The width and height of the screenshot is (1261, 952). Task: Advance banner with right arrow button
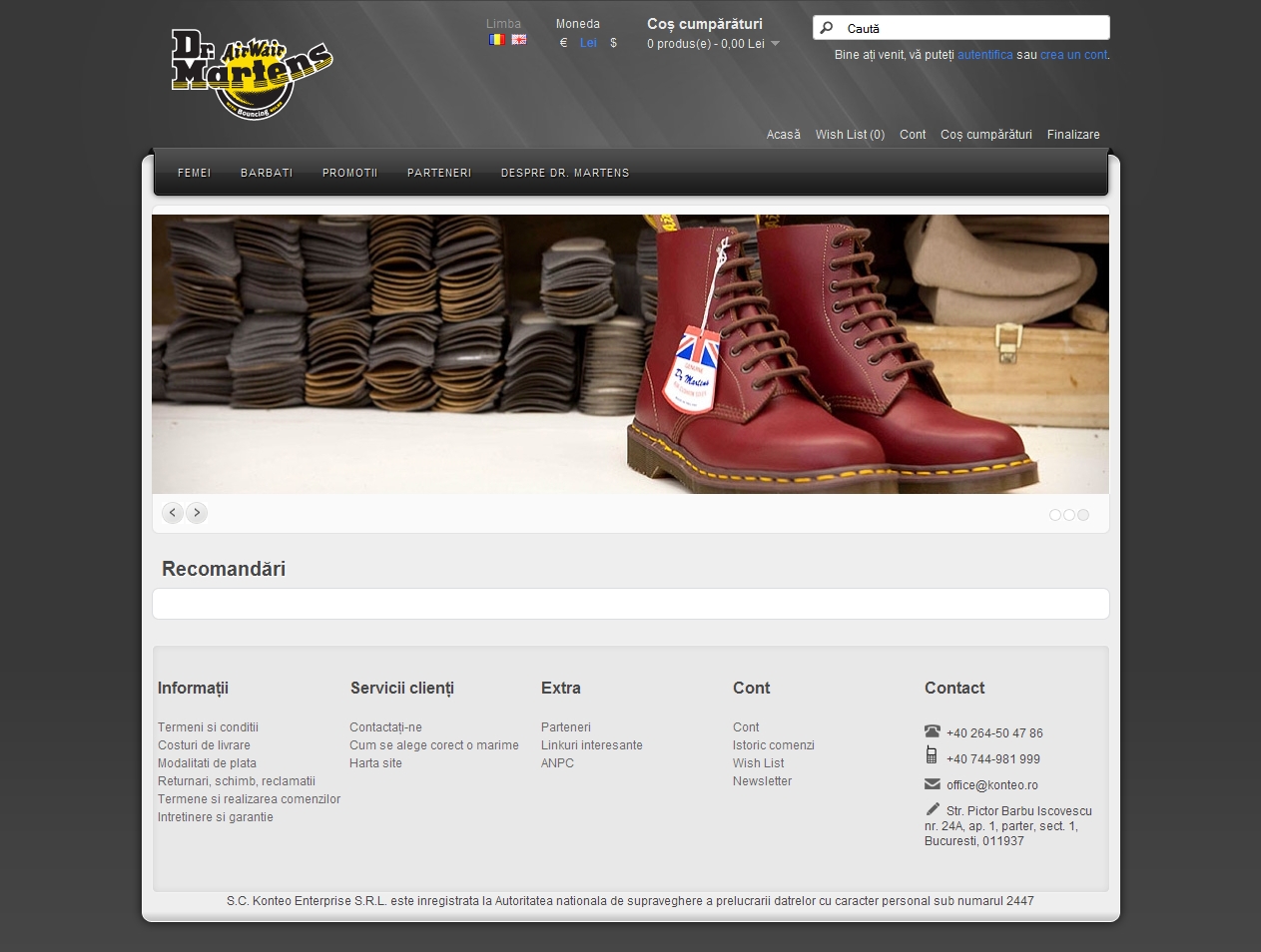pyautogui.click(x=197, y=513)
